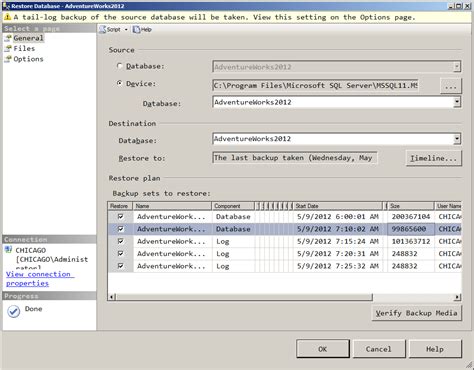Click the horizontal scrollbar thumb of backup sets
Screen dimensions: 474x370
[244, 297]
